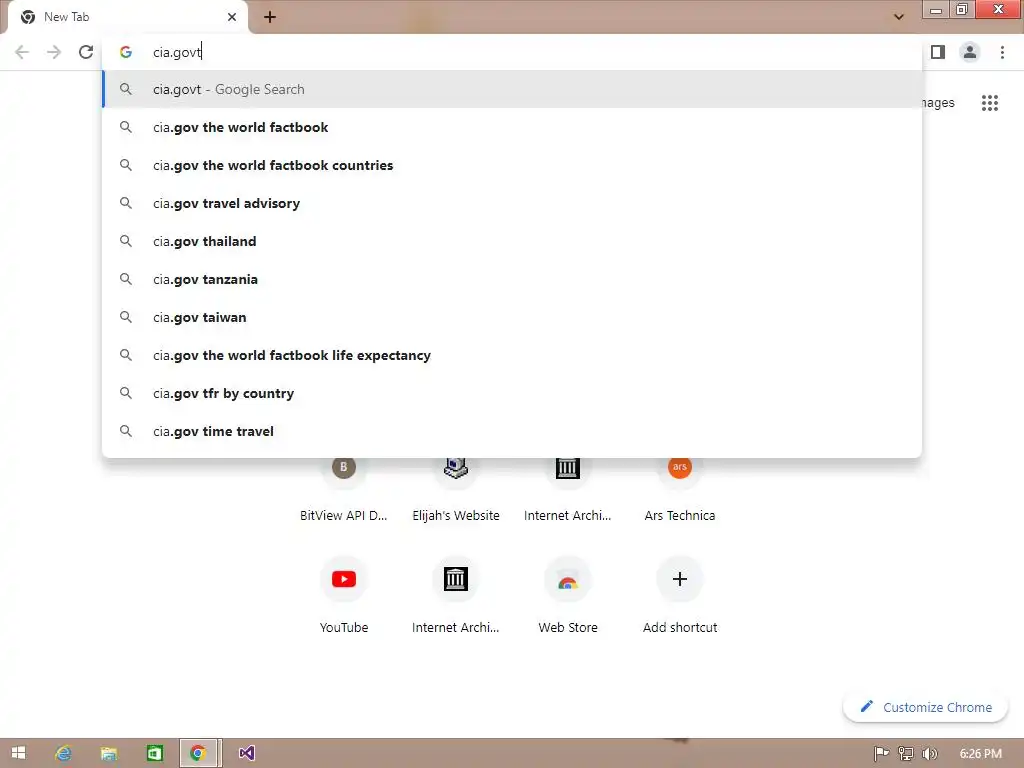The height and width of the screenshot is (768, 1024).
Task: Select 'cia.gov thailand' suggestion
Action: pyautogui.click(x=512, y=241)
